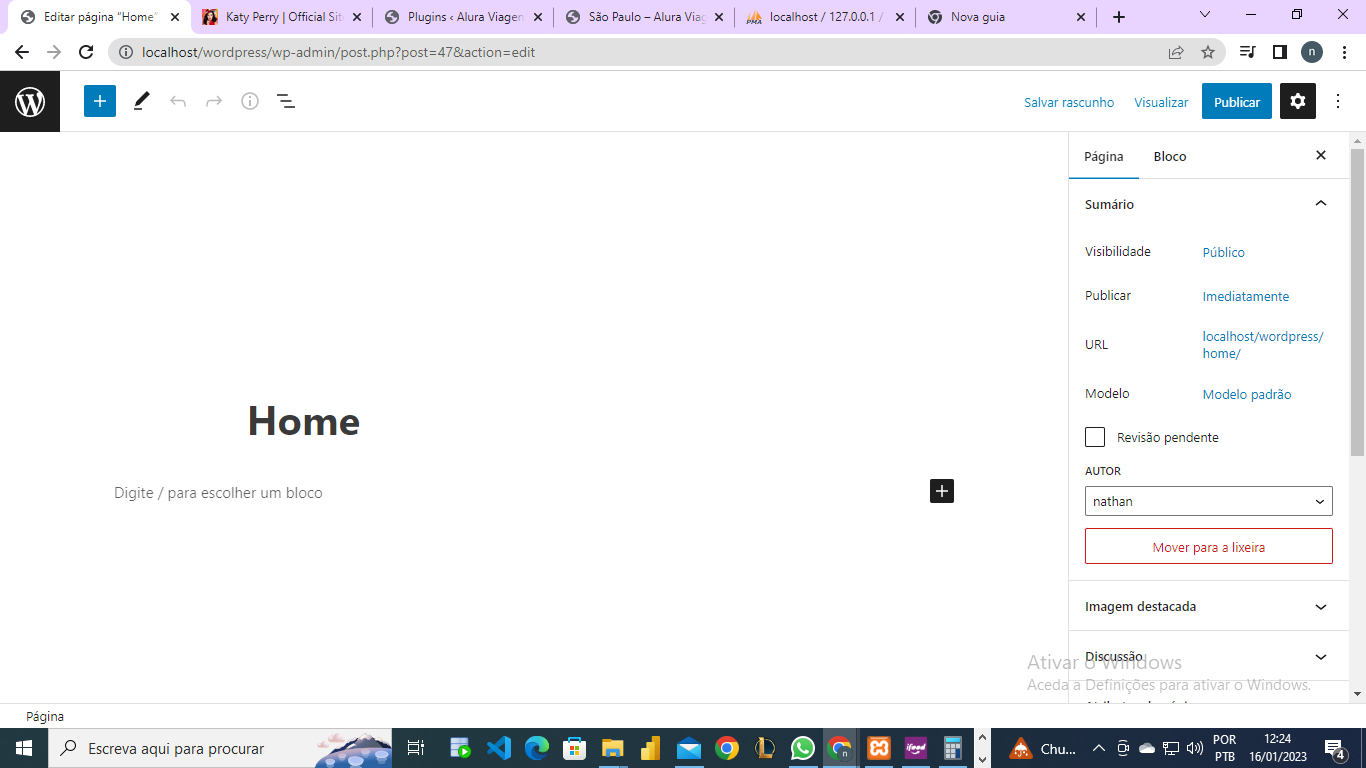Change template via Modelo padrão link
The image size is (1366, 768).
pyautogui.click(x=1247, y=394)
